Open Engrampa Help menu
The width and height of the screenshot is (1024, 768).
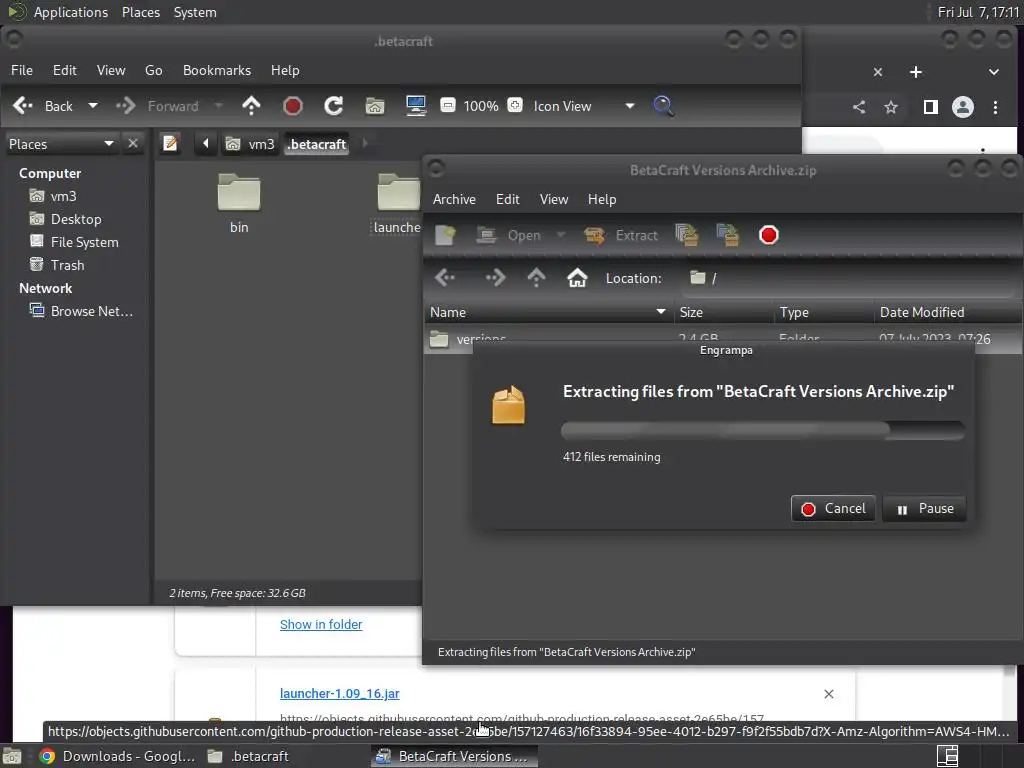tap(601, 199)
